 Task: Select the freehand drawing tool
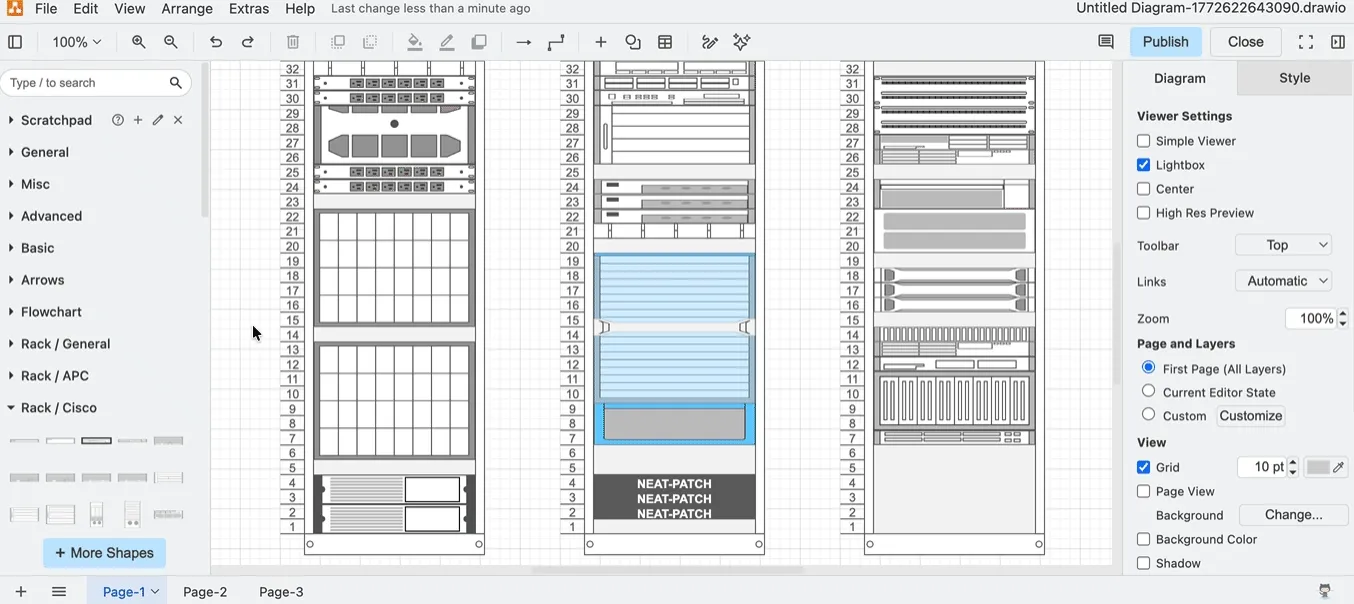pyautogui.click(x=710, y=42)
